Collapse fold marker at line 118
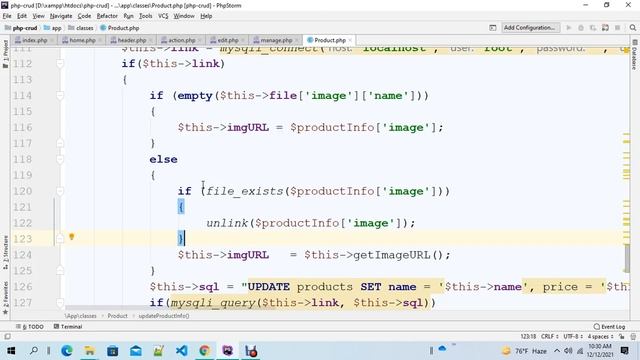The width and height of the screenshot is (640, 360). [60, 159]
